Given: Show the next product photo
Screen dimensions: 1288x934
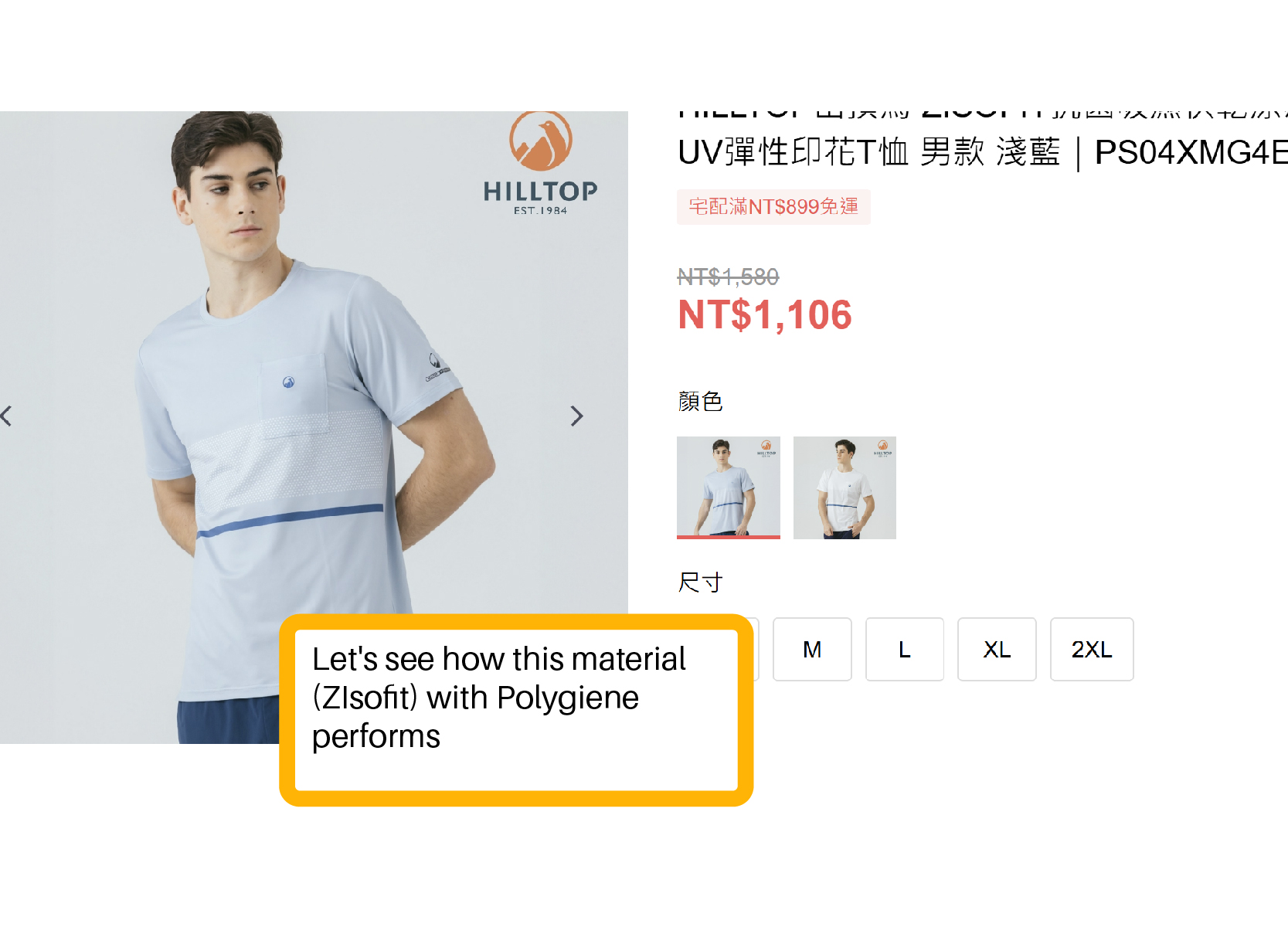Looking at the screenshot, I should (x=576, y=416).
